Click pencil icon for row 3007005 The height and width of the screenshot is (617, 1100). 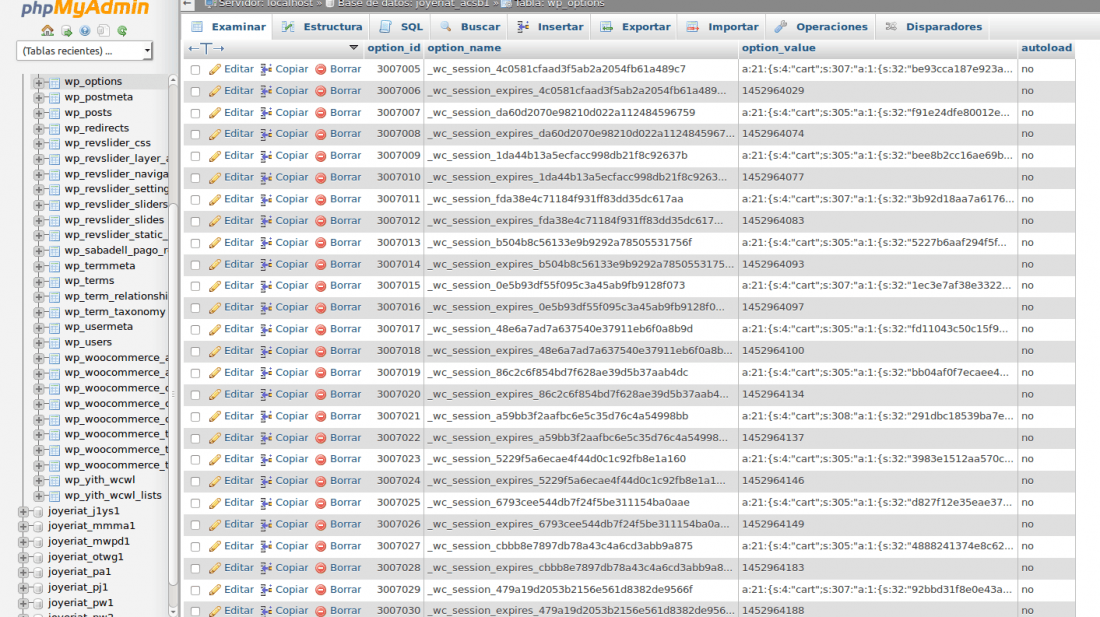point(215,69)
